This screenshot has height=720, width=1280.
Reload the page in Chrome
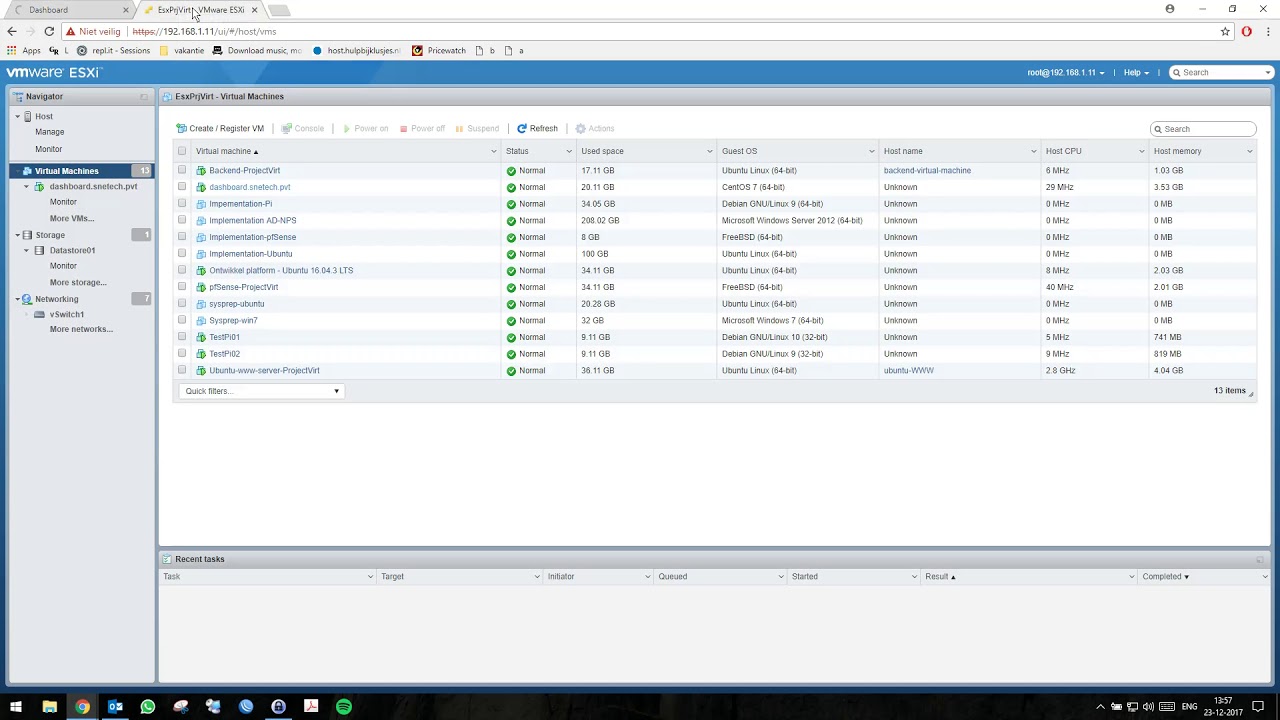(49, 31)
